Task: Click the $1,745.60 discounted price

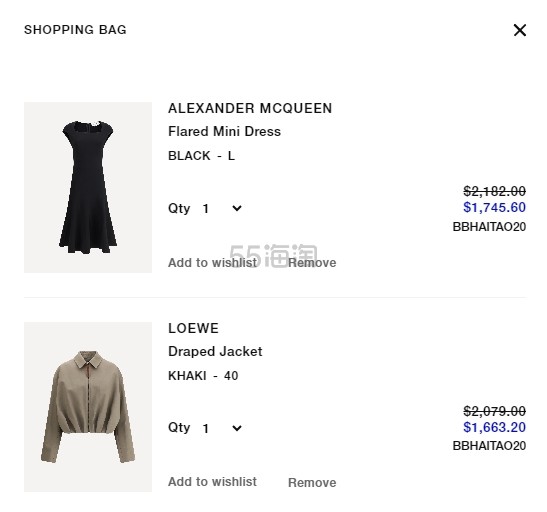Action: coord(494,208)
